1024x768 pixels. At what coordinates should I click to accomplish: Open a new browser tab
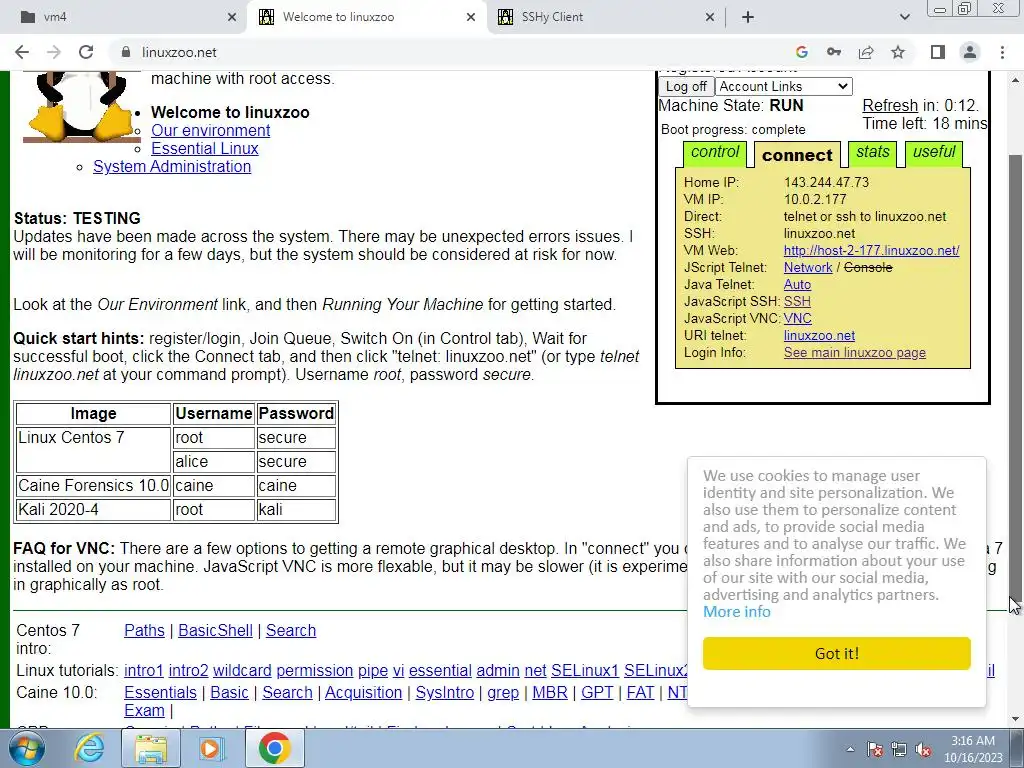click(x=748, y=17)
